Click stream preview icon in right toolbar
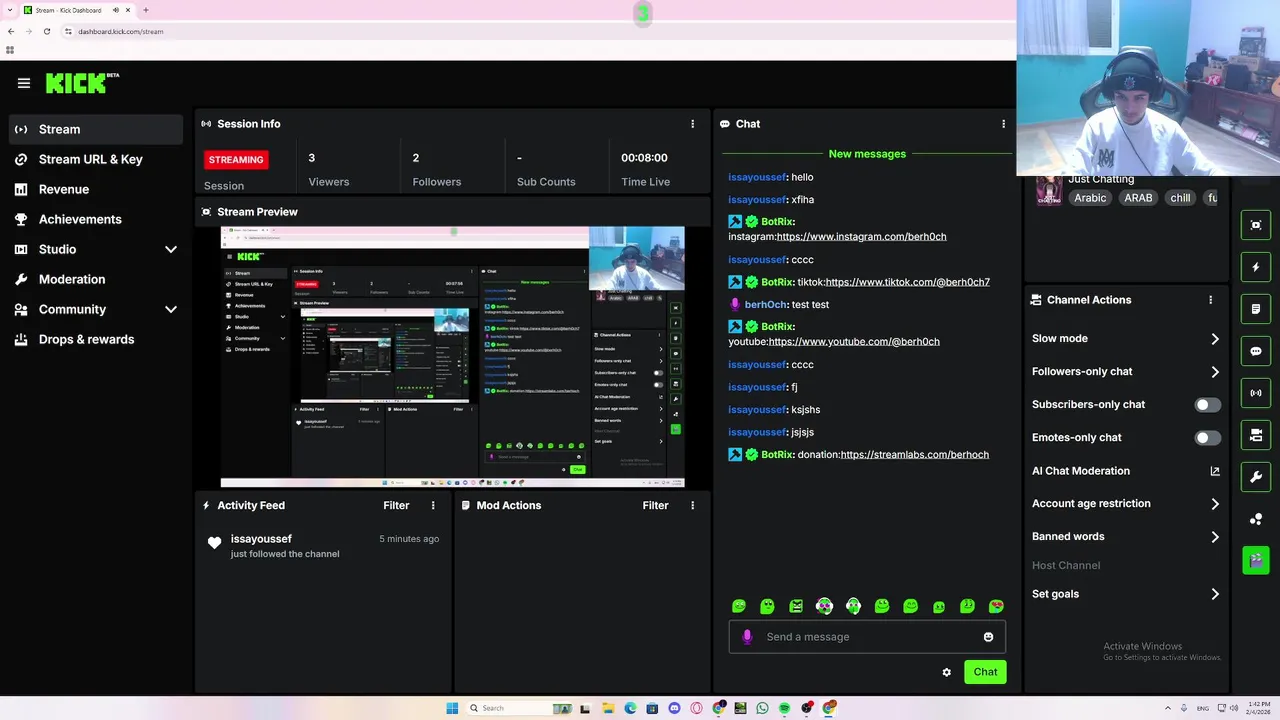 click(x=1256, y=225)
